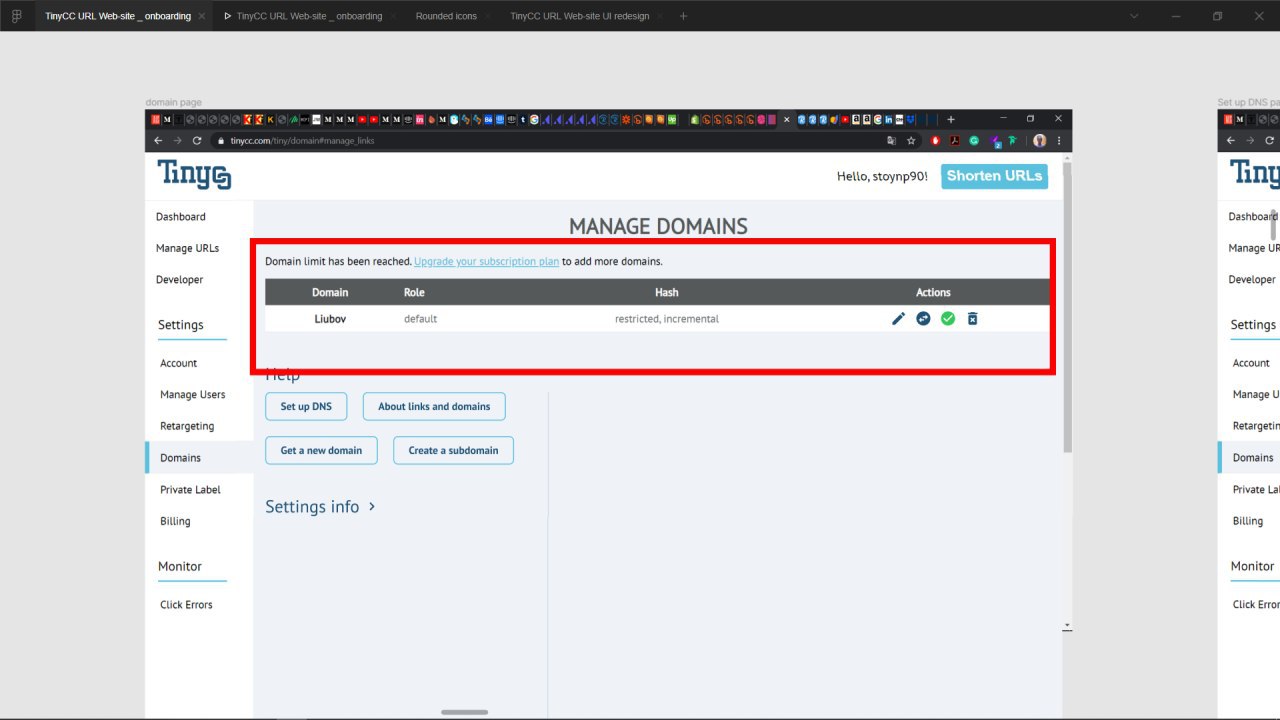The width and height of the screenshot is (1280, 720).
Task: Open the three-dot browser menu in mockup
Action: click(x=1059, y=141)
